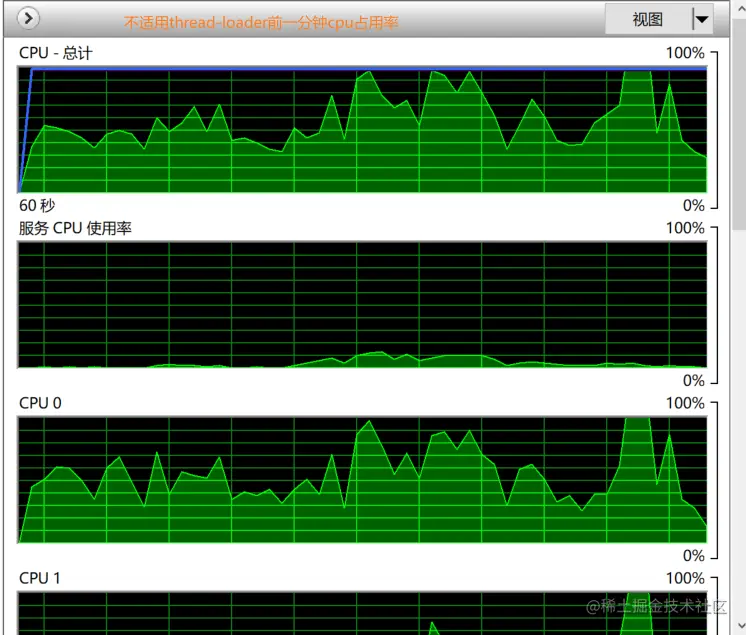Click the scrollbar down arrow at bottom right

coord(740,625)
